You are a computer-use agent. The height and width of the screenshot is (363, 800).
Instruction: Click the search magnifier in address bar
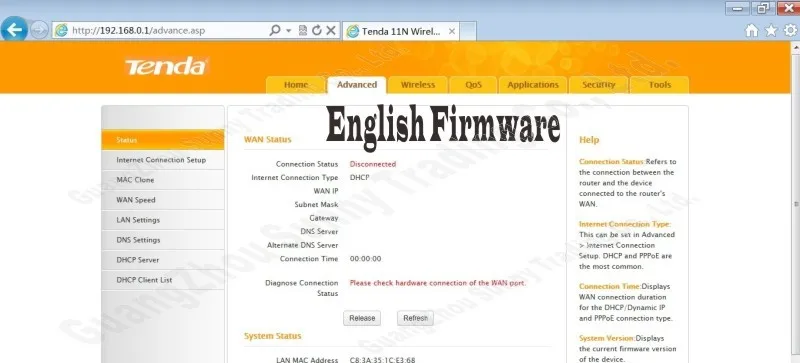click(274, 30)
